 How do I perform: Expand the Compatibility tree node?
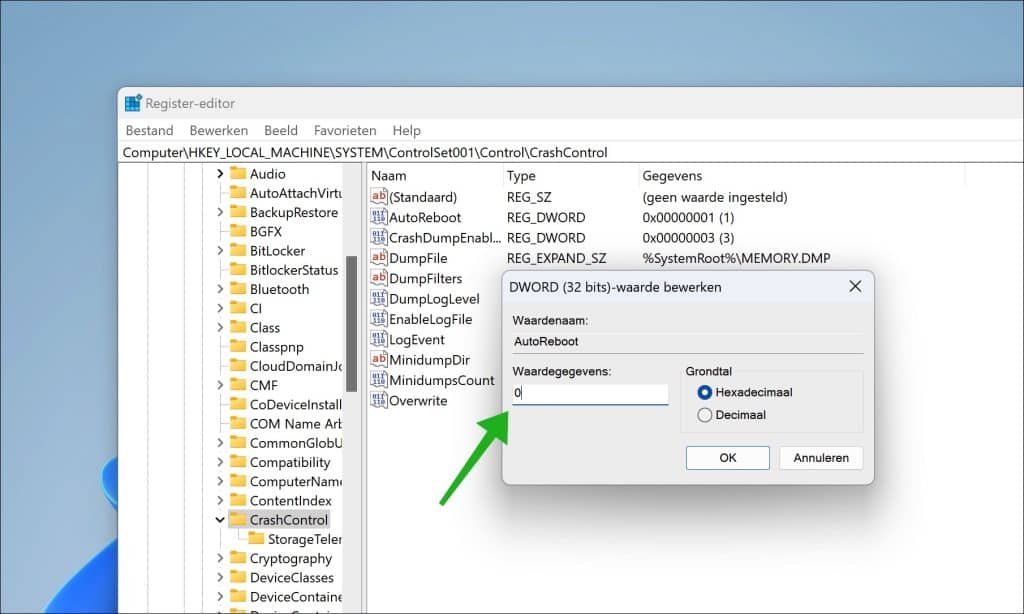click(220, 462)
